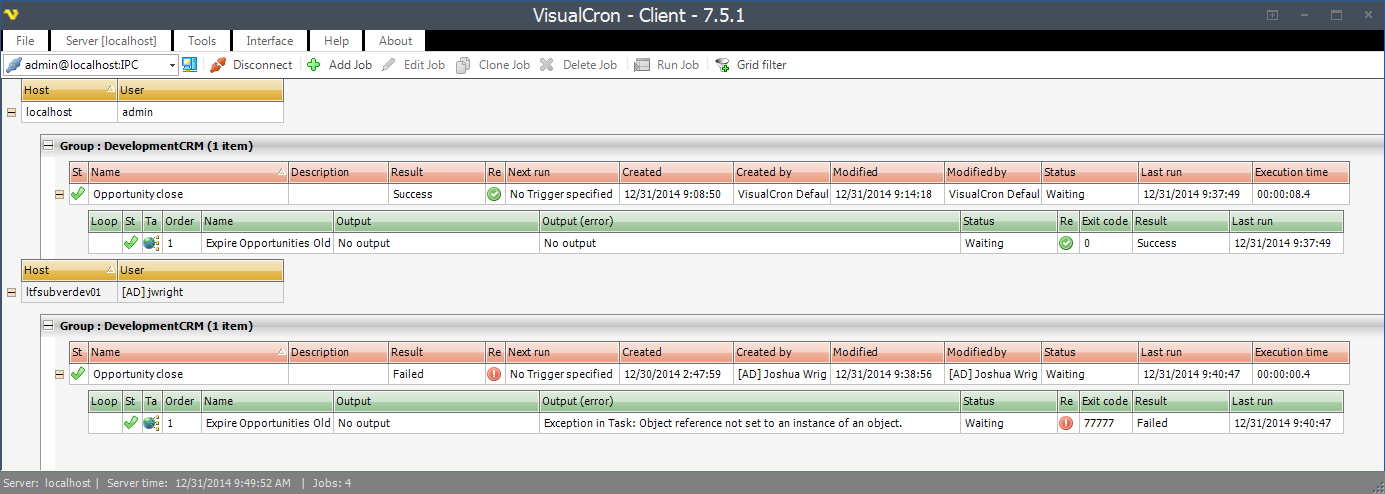Screen dimensions: 1385x494
Task: Click the red failed result icon on the Opportunity close job
Action: click(494, 374)
